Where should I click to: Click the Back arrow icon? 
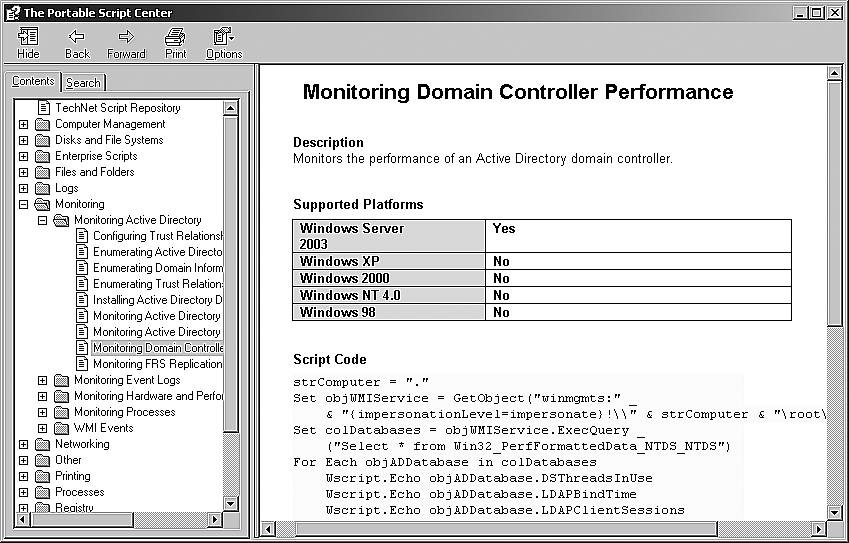[77, 37]
